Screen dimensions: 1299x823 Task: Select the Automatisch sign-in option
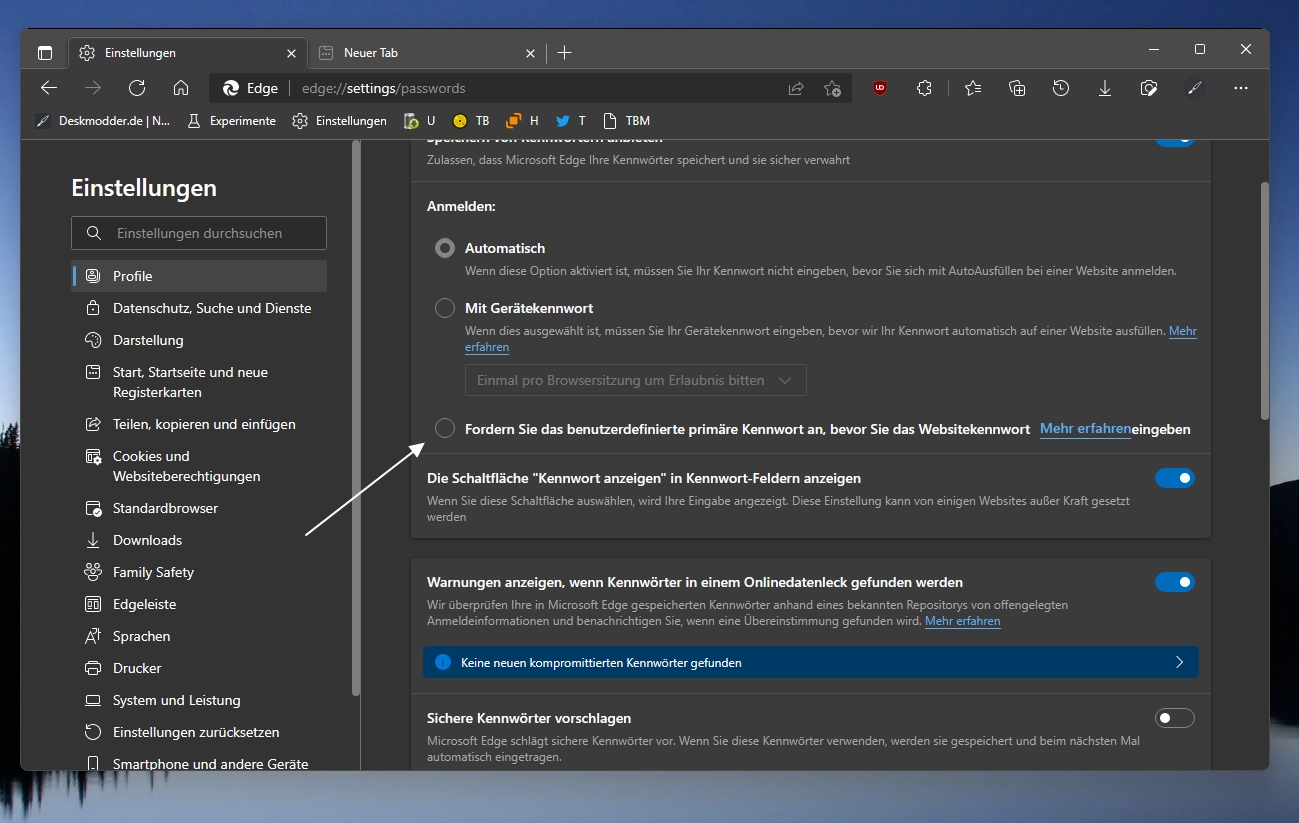coord(445,248)
